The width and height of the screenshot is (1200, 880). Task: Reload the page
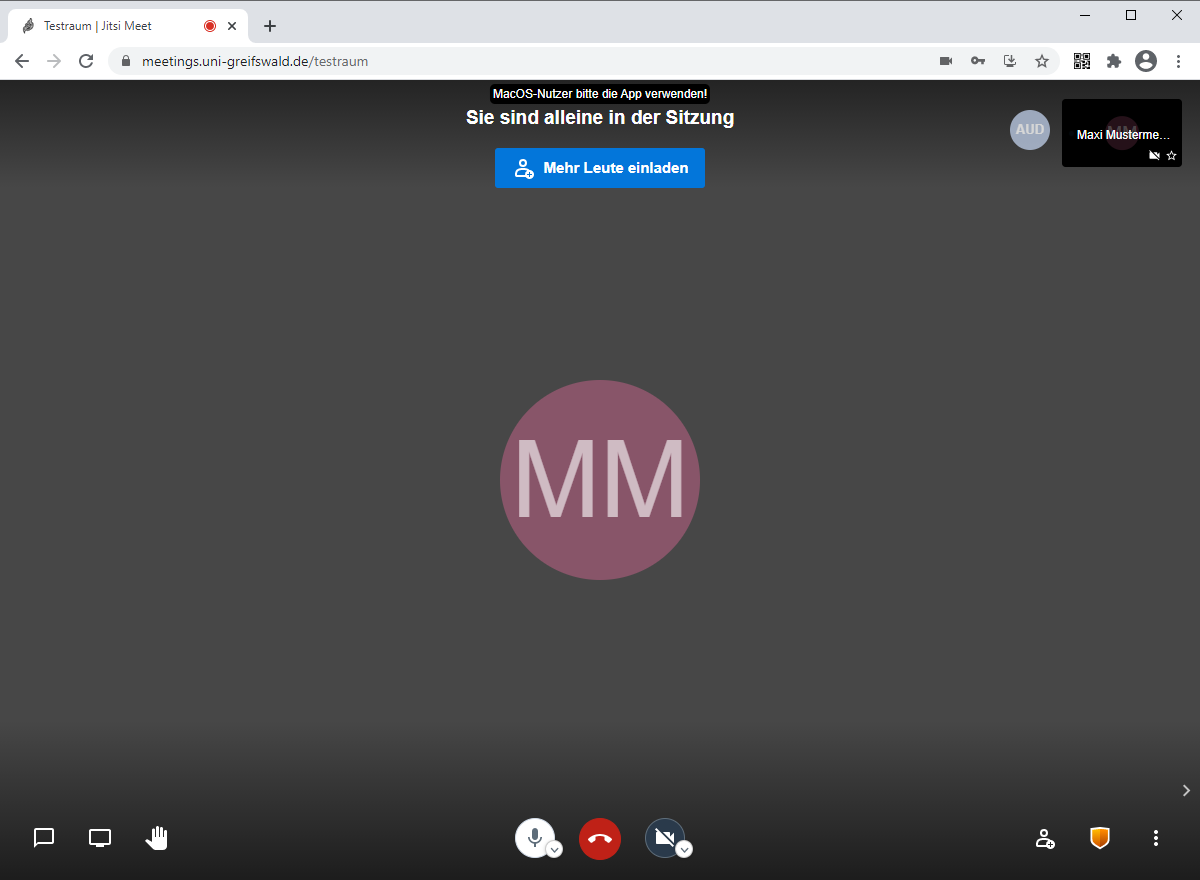(x=86, y=61)
